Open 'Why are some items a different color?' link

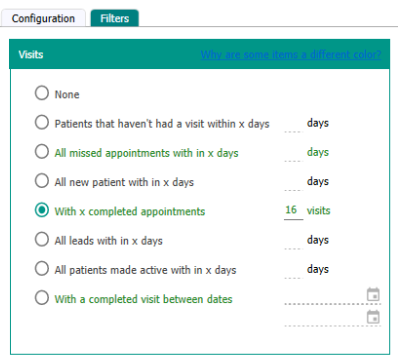pyautogui.click(x=291, y=54)
